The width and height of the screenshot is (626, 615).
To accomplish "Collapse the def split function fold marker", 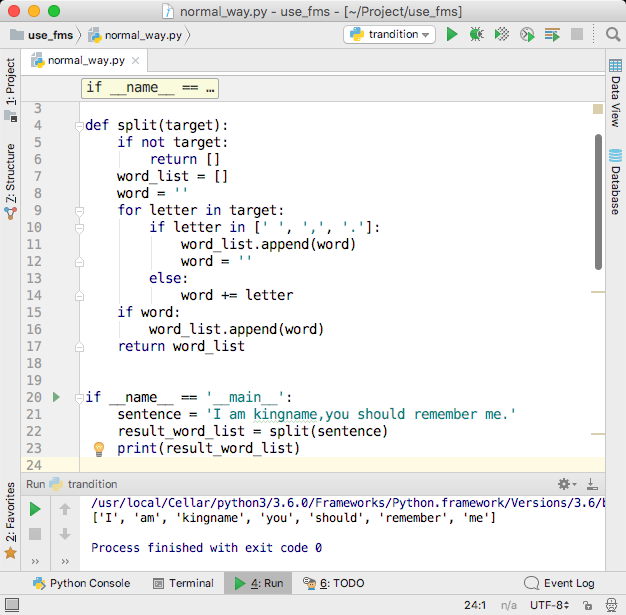I will pos(79,126).
